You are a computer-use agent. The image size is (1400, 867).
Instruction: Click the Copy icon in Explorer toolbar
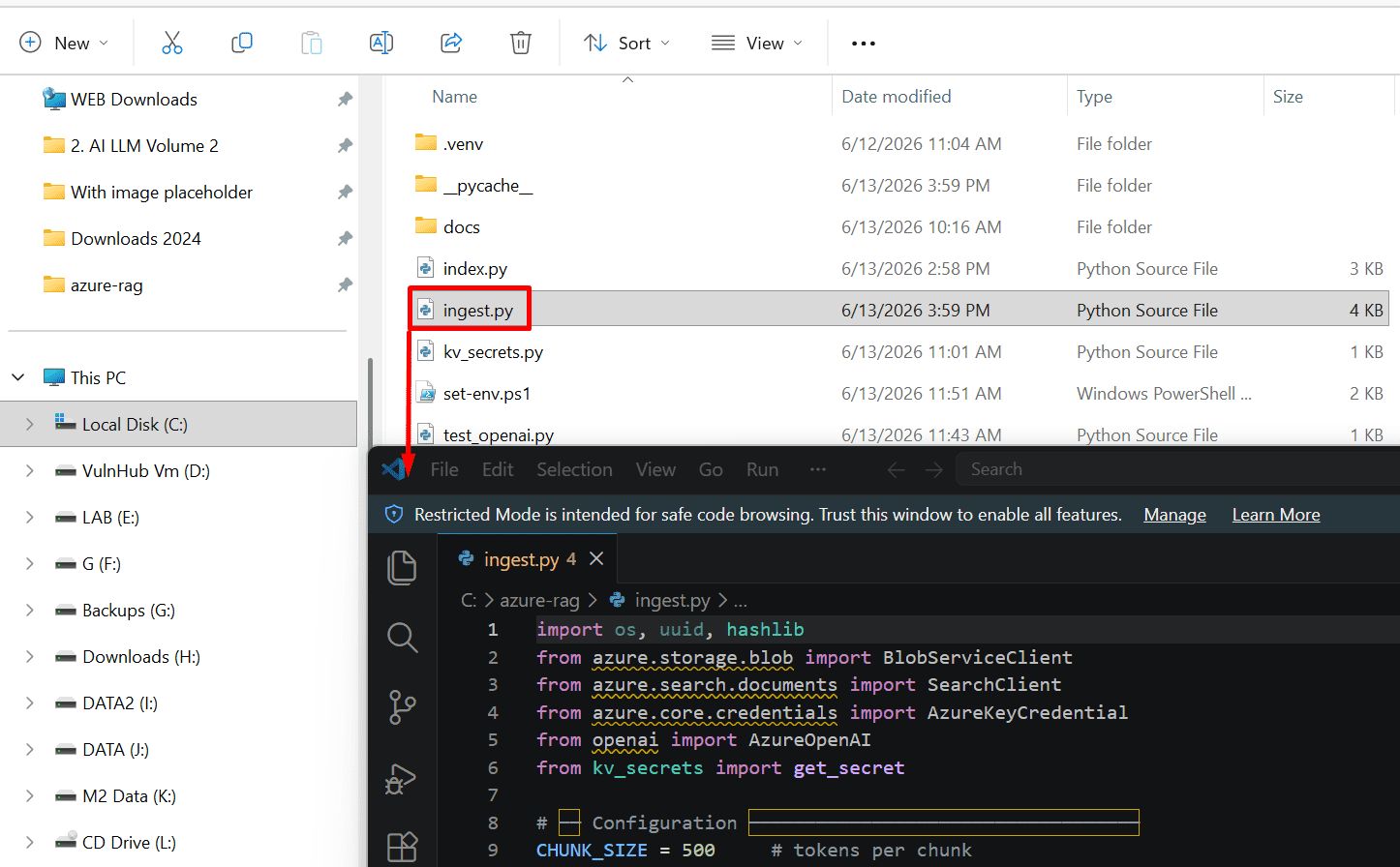242,43
